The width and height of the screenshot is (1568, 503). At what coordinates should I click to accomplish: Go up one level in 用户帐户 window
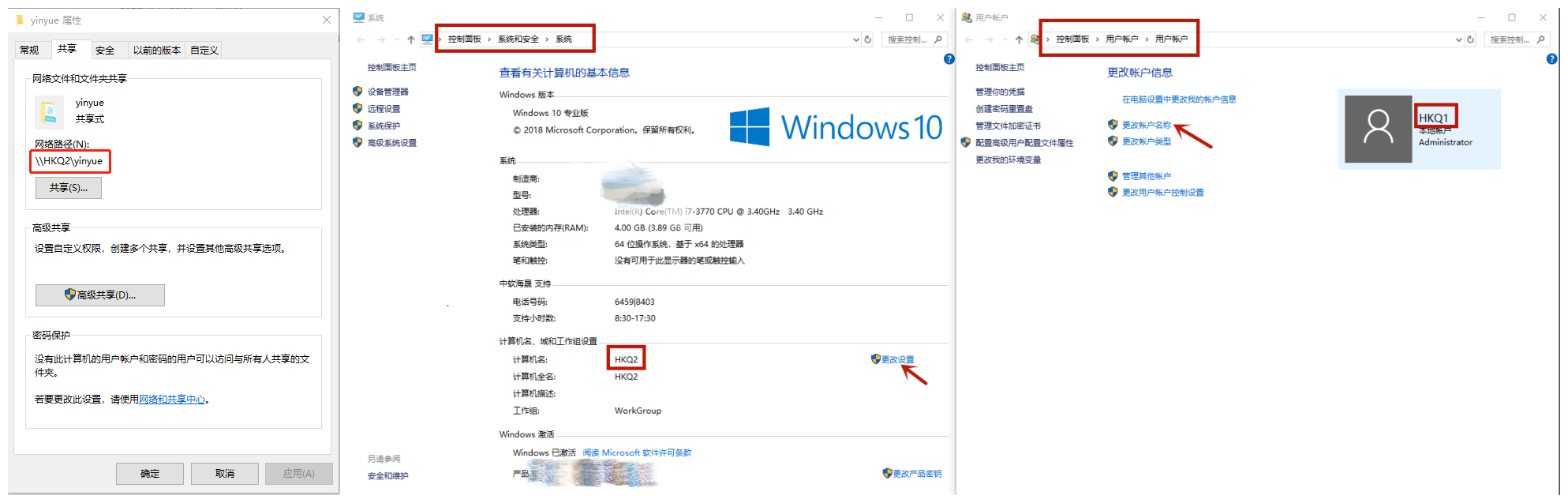point(1019,39)
